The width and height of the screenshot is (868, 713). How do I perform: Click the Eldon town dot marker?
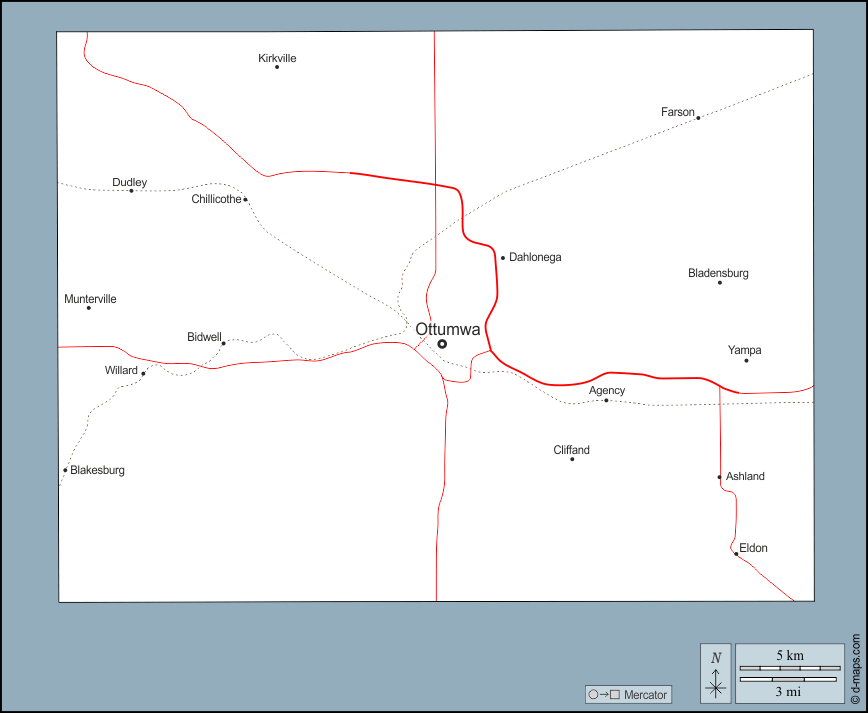[736, 554]
